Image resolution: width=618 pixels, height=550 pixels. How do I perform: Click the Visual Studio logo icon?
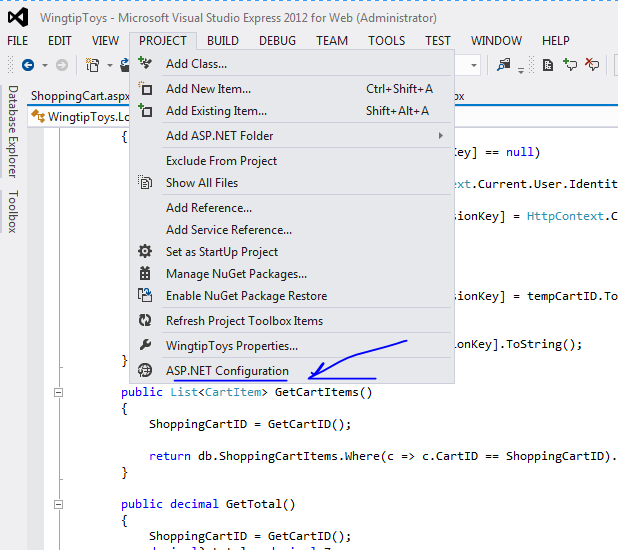click(18, 17)
